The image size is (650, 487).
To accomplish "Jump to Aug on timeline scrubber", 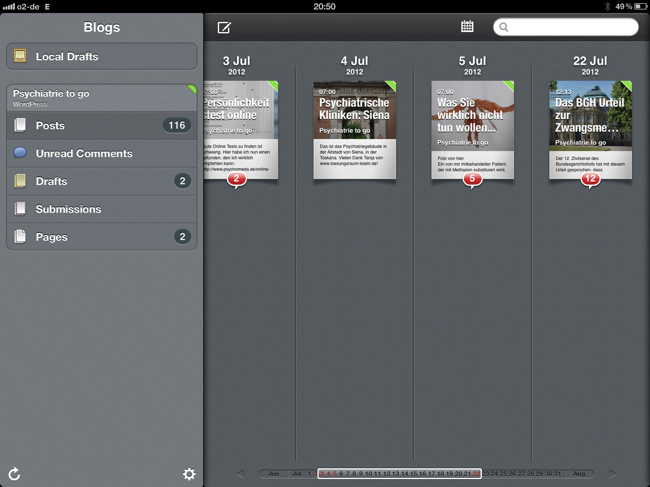I will 580,473.
